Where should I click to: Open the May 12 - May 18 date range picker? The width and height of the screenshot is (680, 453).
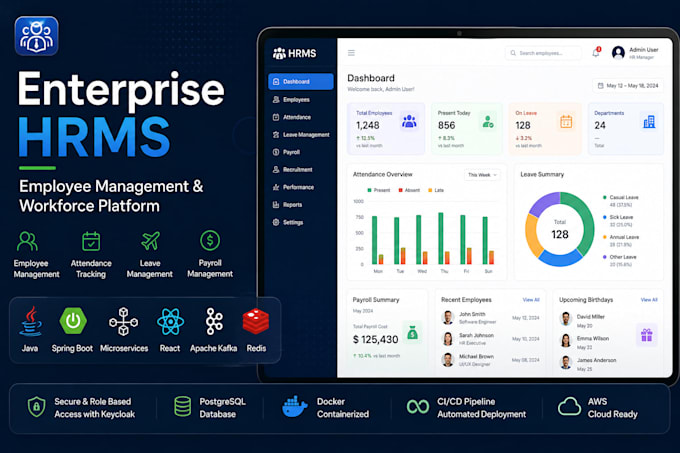[628, 85]
